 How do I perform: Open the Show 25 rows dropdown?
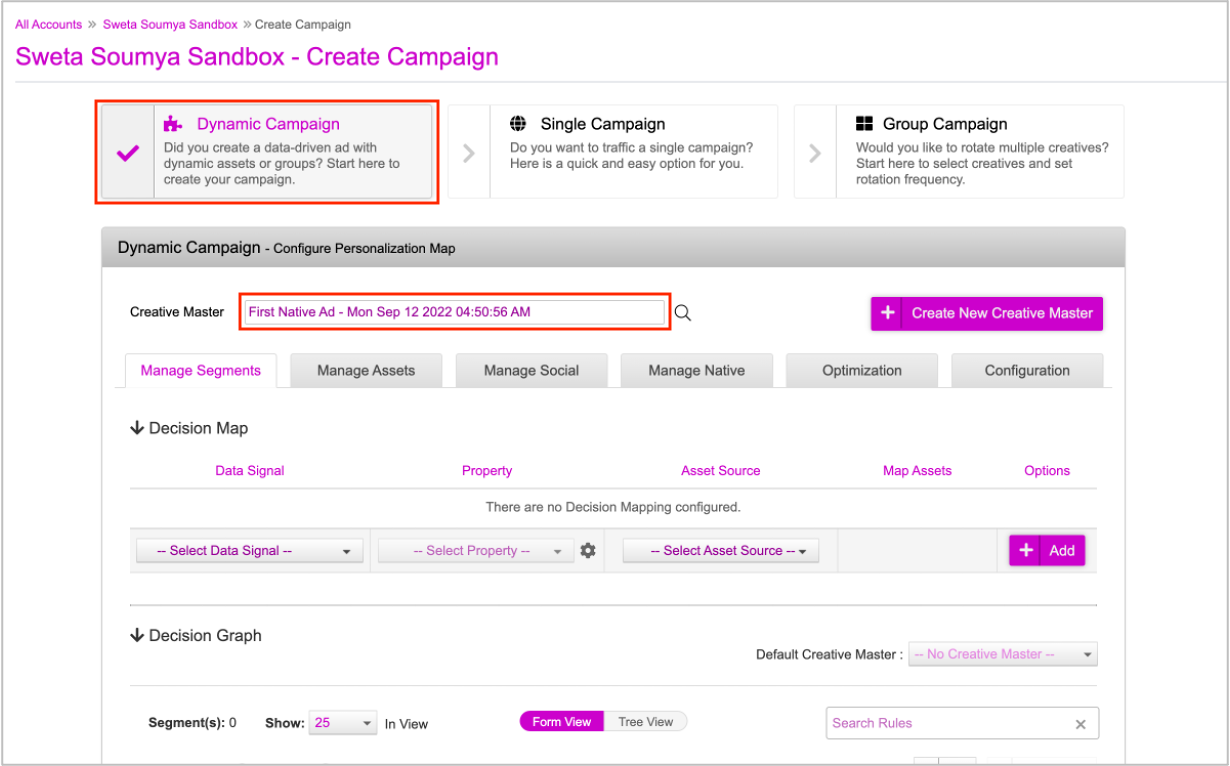pos(343,723)
